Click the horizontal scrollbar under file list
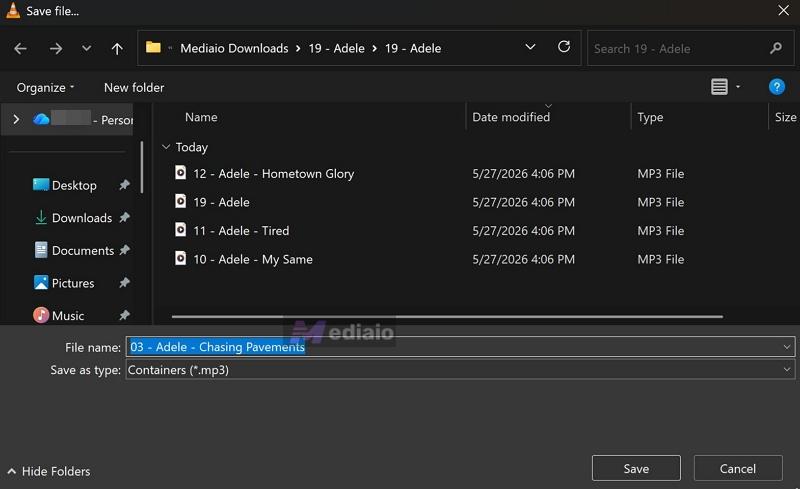800x489 pixels. click(x=447, y=316)
